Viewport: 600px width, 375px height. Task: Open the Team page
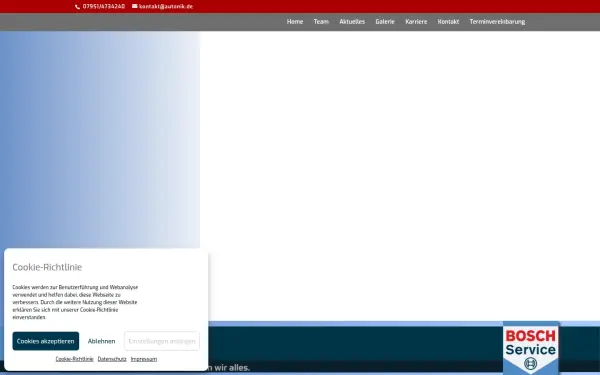[321, 22]
